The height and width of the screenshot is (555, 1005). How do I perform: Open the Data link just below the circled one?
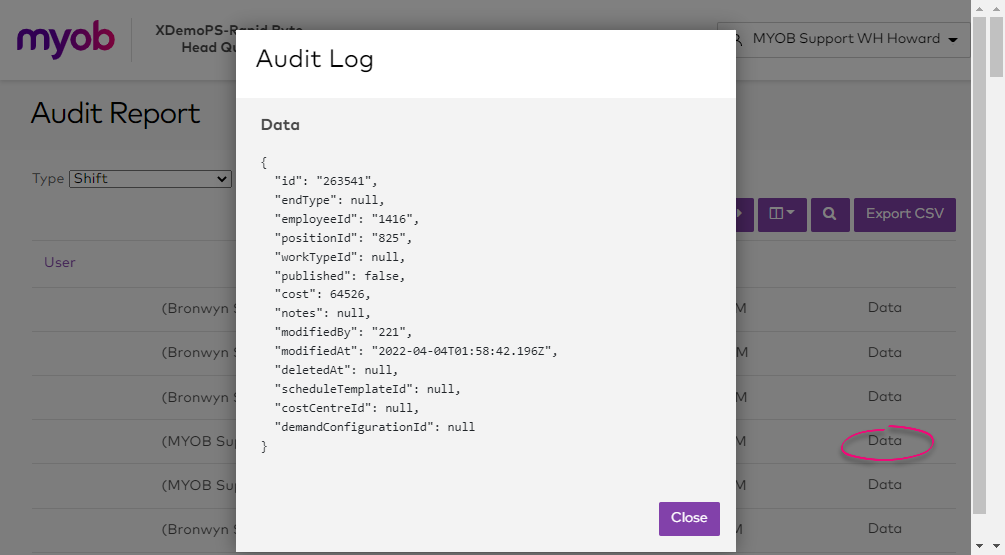(884, 485)
